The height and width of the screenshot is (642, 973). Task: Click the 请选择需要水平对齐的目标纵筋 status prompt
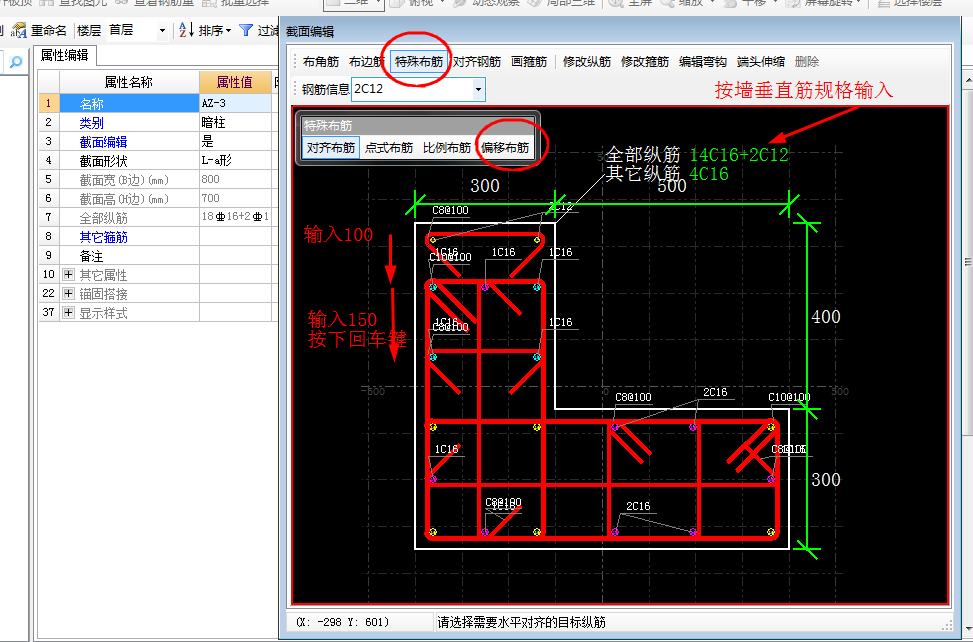(x=521, y=622)
